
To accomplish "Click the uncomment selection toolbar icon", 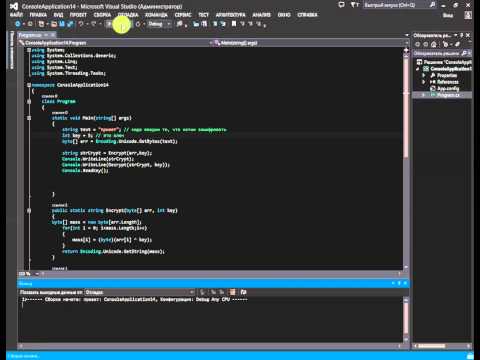I will tap(223, 24).
